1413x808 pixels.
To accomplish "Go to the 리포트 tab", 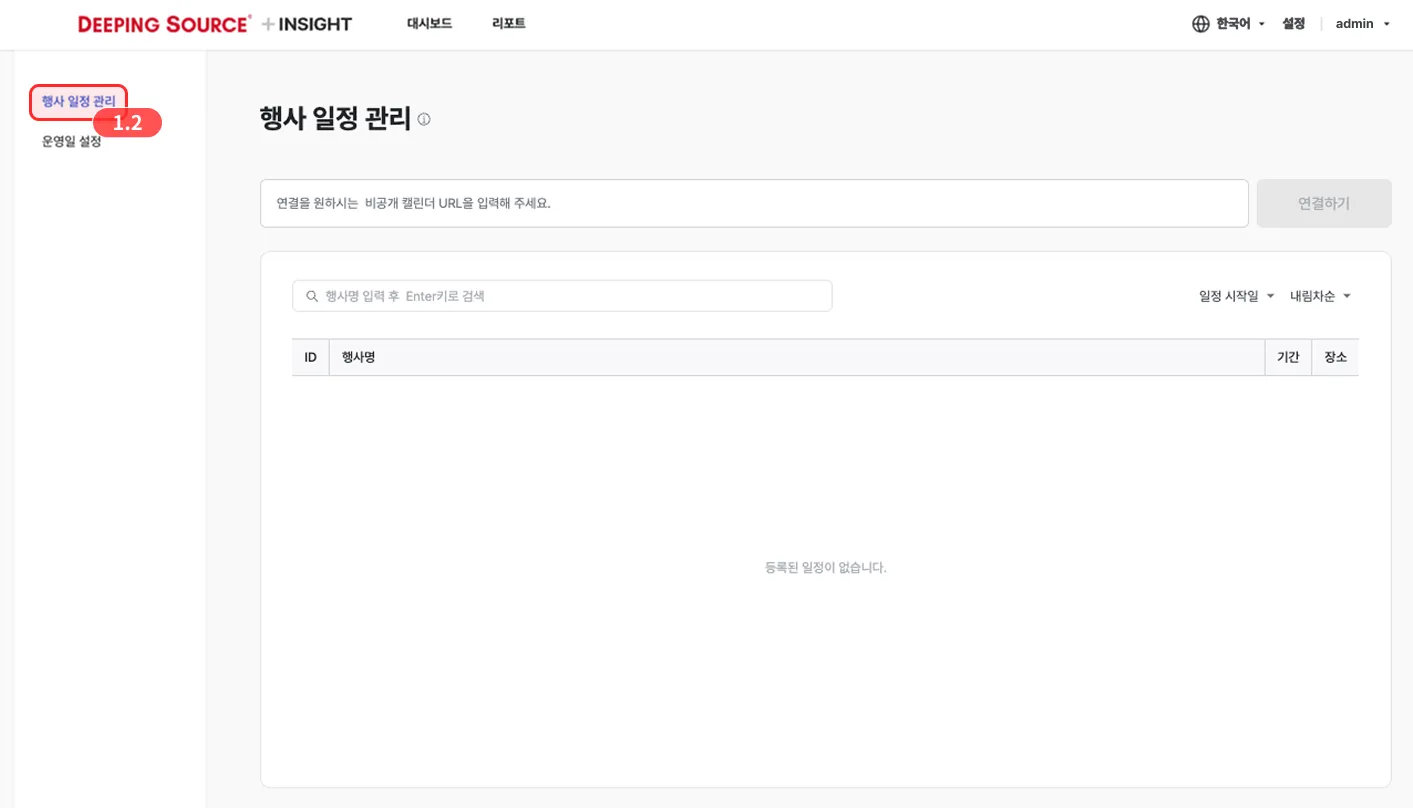I will tap(509, 23).
